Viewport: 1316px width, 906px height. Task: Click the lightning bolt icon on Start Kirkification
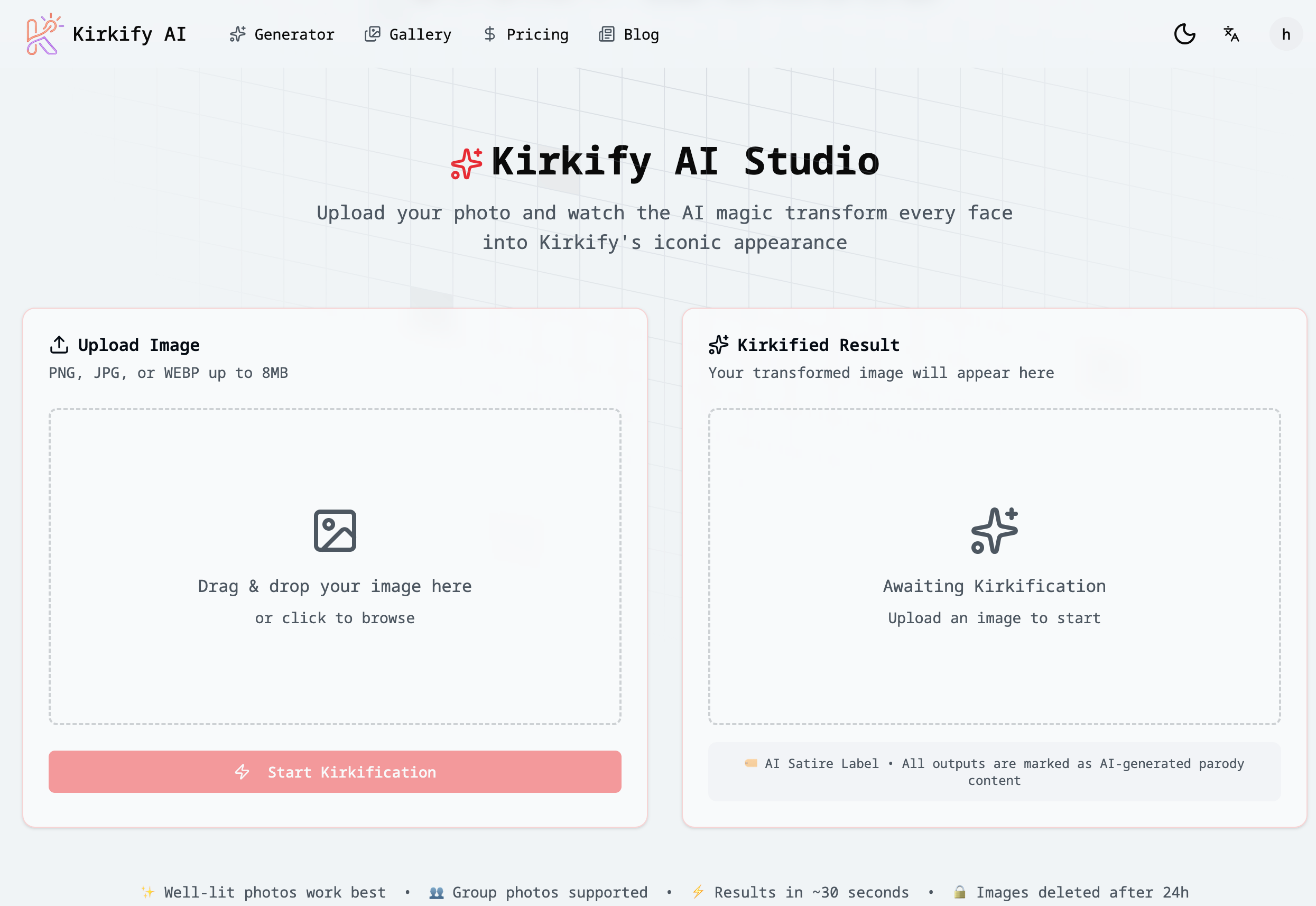[243, 771]
